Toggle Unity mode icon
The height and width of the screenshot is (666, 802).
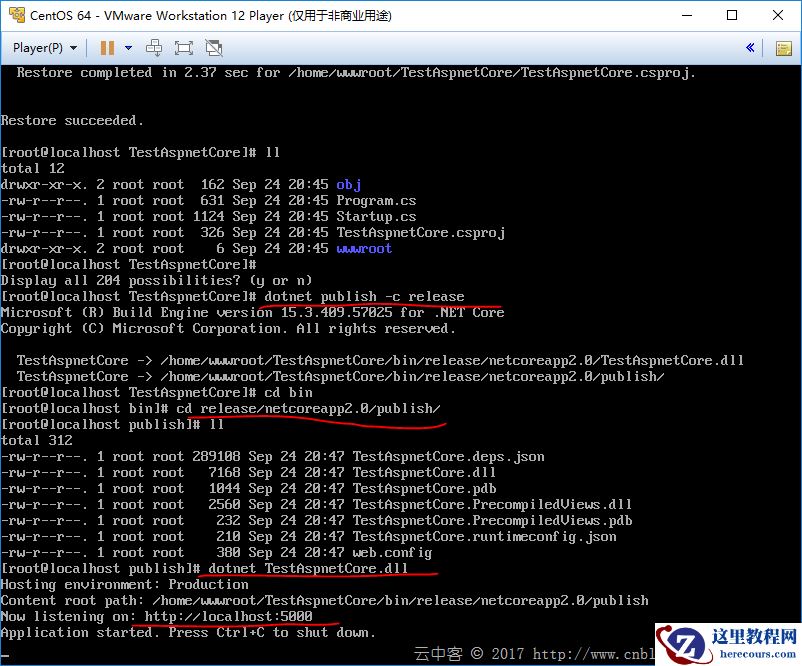click(214, 48)
